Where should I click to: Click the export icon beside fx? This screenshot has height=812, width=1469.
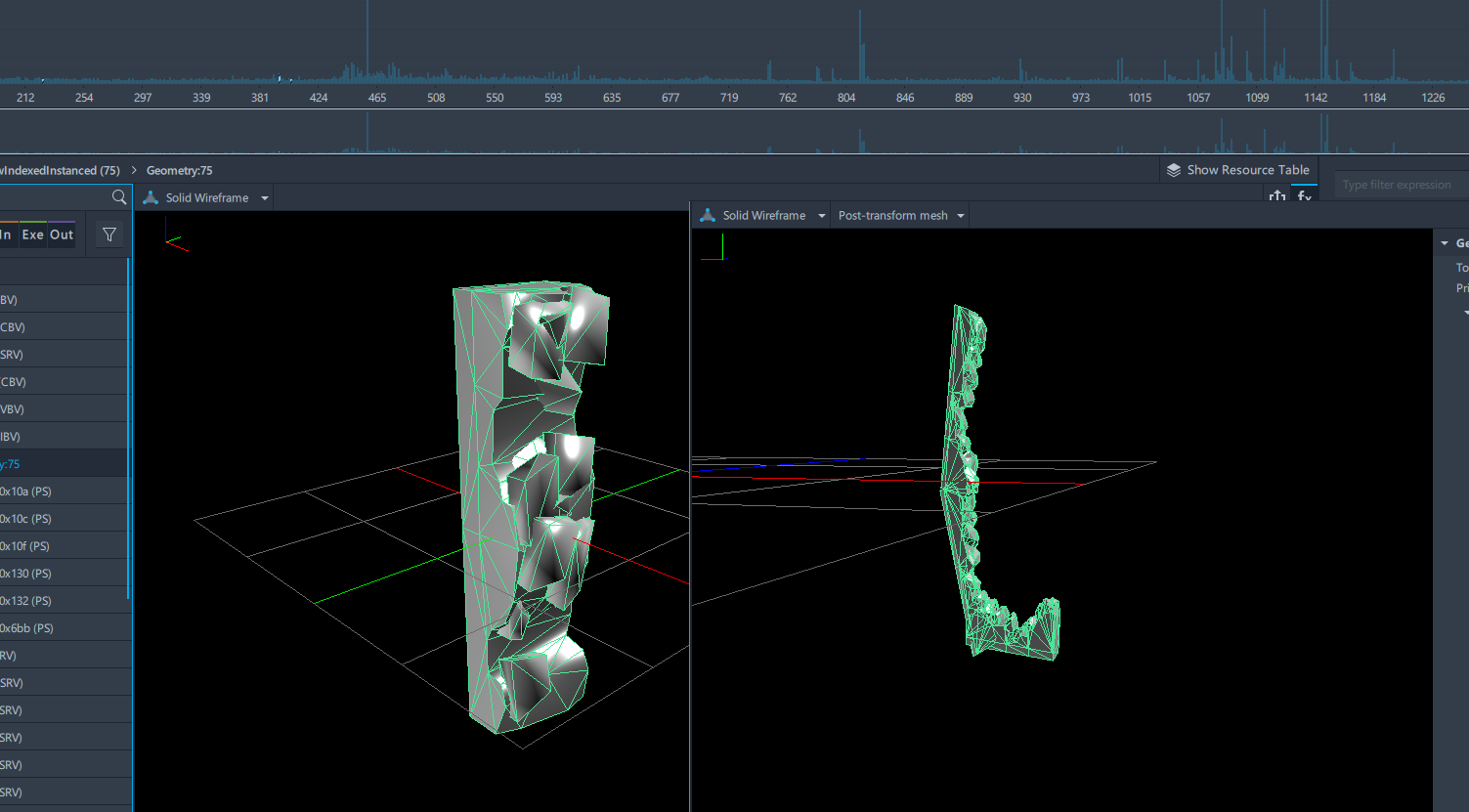point(1277,196)
